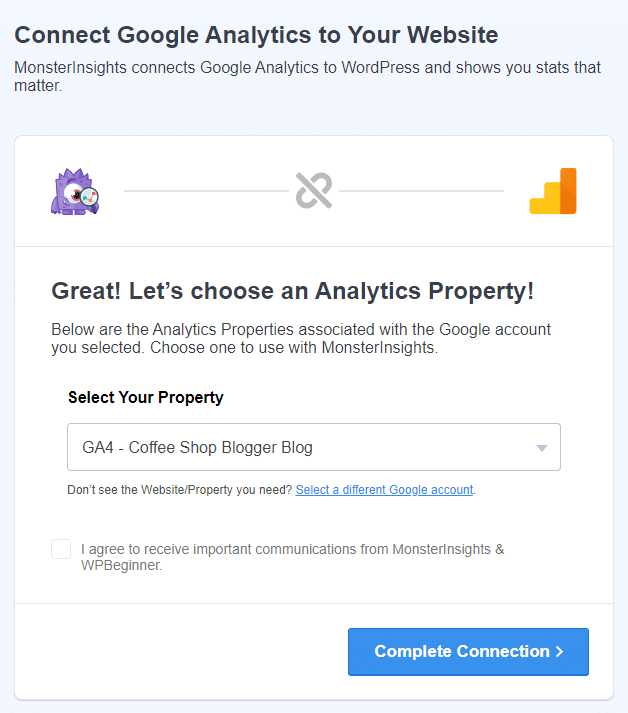The width and height of the screenshot is (628, 713).
Task: Click the connector line left of chain icon
Action: tap(206, 191)
